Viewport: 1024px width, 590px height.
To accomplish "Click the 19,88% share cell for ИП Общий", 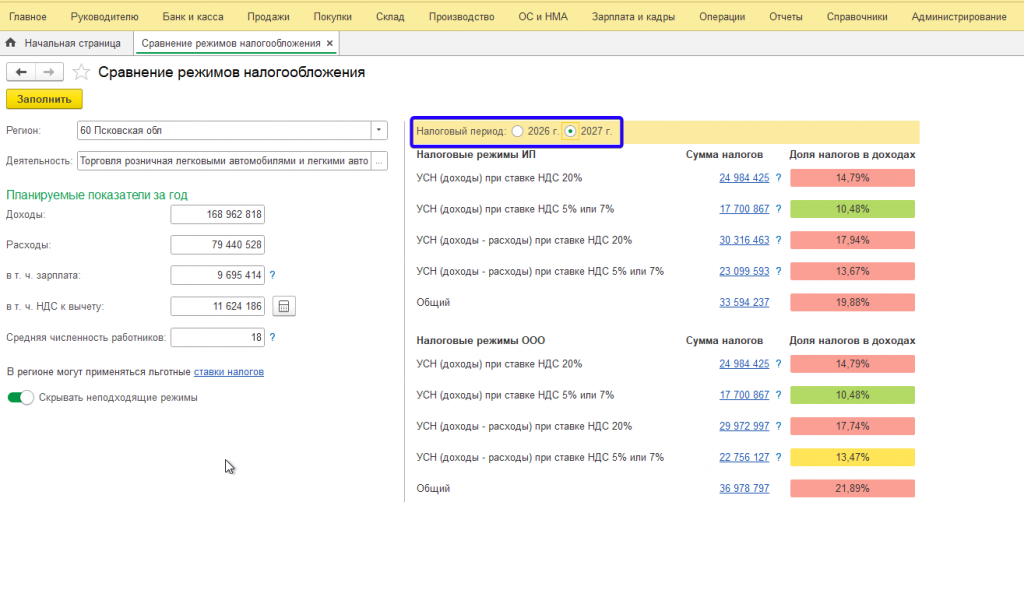I will [x=852, y=303].
